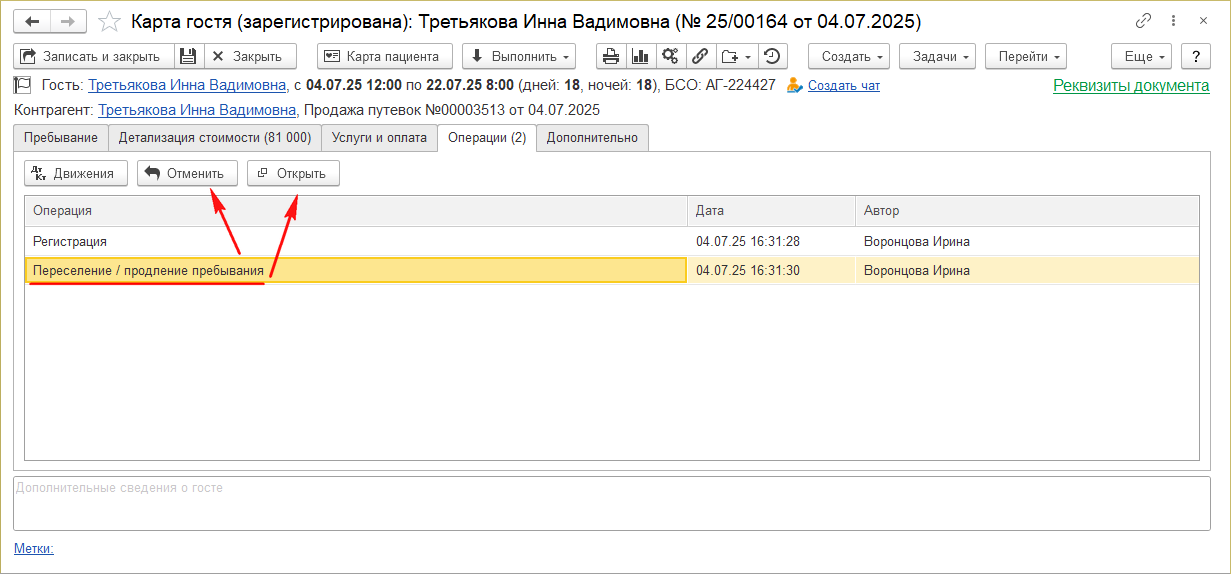Open Карта пациента
The image size is (1231, 574).
(385, 57)
